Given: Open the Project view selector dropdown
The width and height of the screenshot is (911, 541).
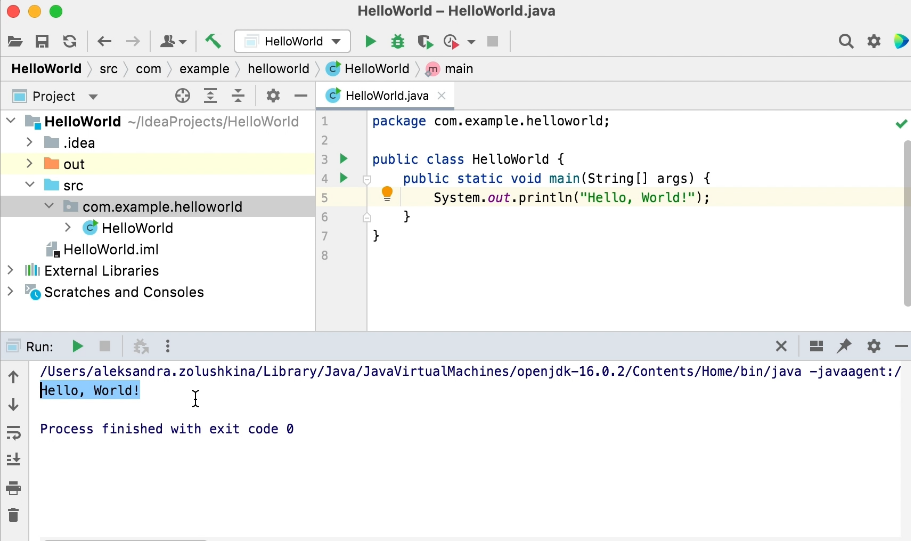Looking at the screenshot, I should (x=93, y=97).
